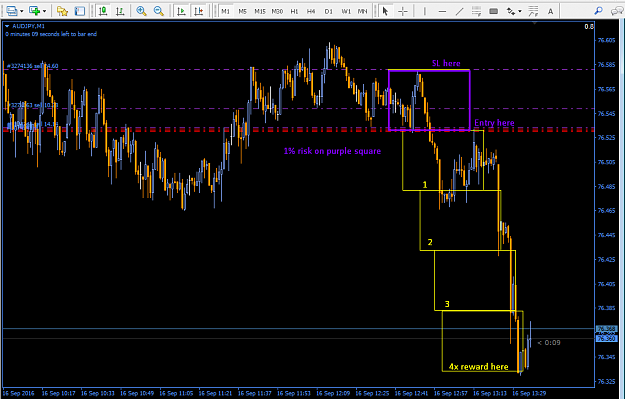This screenshot has width=625, height=399.
Task: Click the '0 minutes 09 seconds left' text
Action: coord(51,34)
